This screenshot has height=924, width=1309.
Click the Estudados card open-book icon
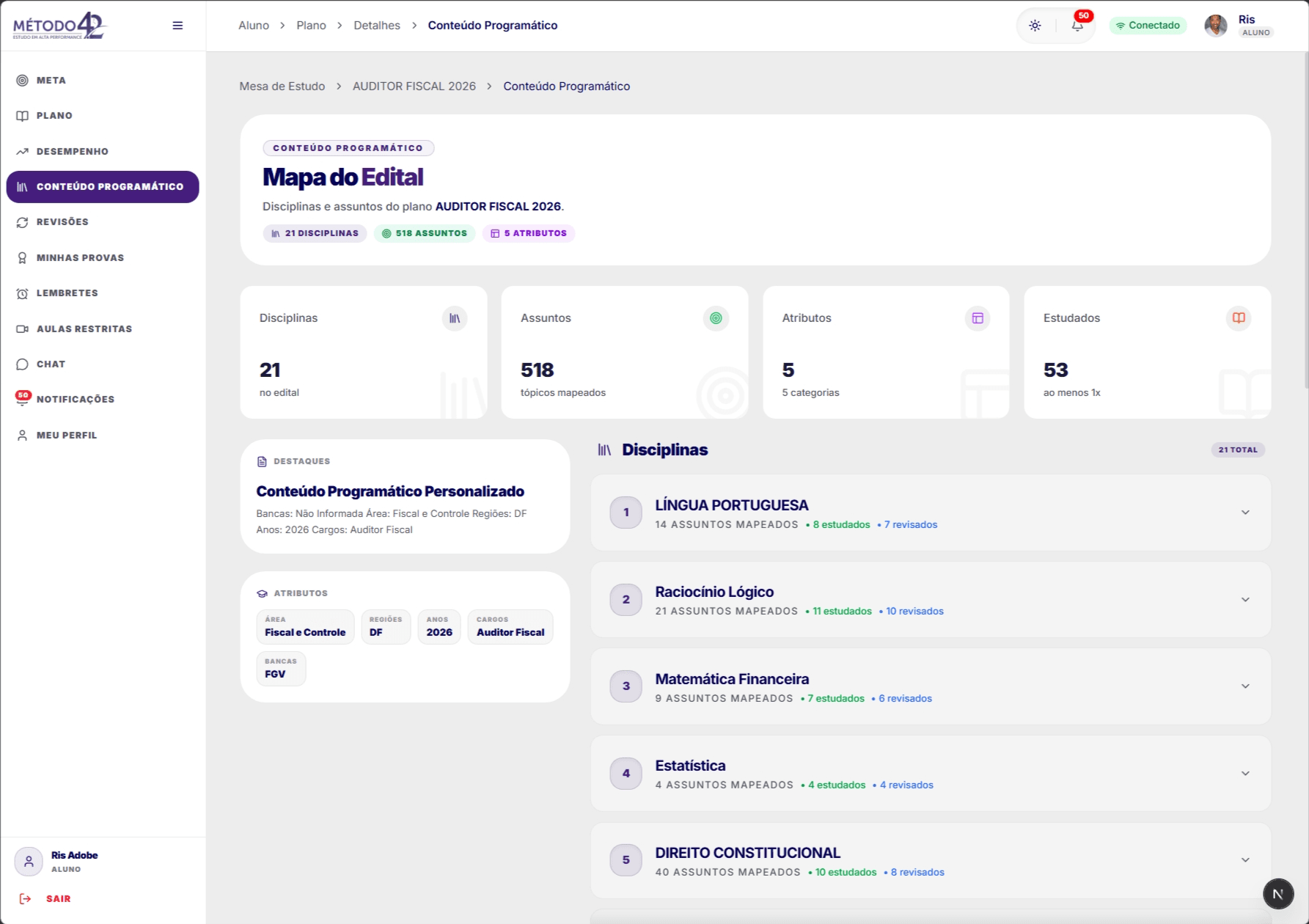[1239, 318]
